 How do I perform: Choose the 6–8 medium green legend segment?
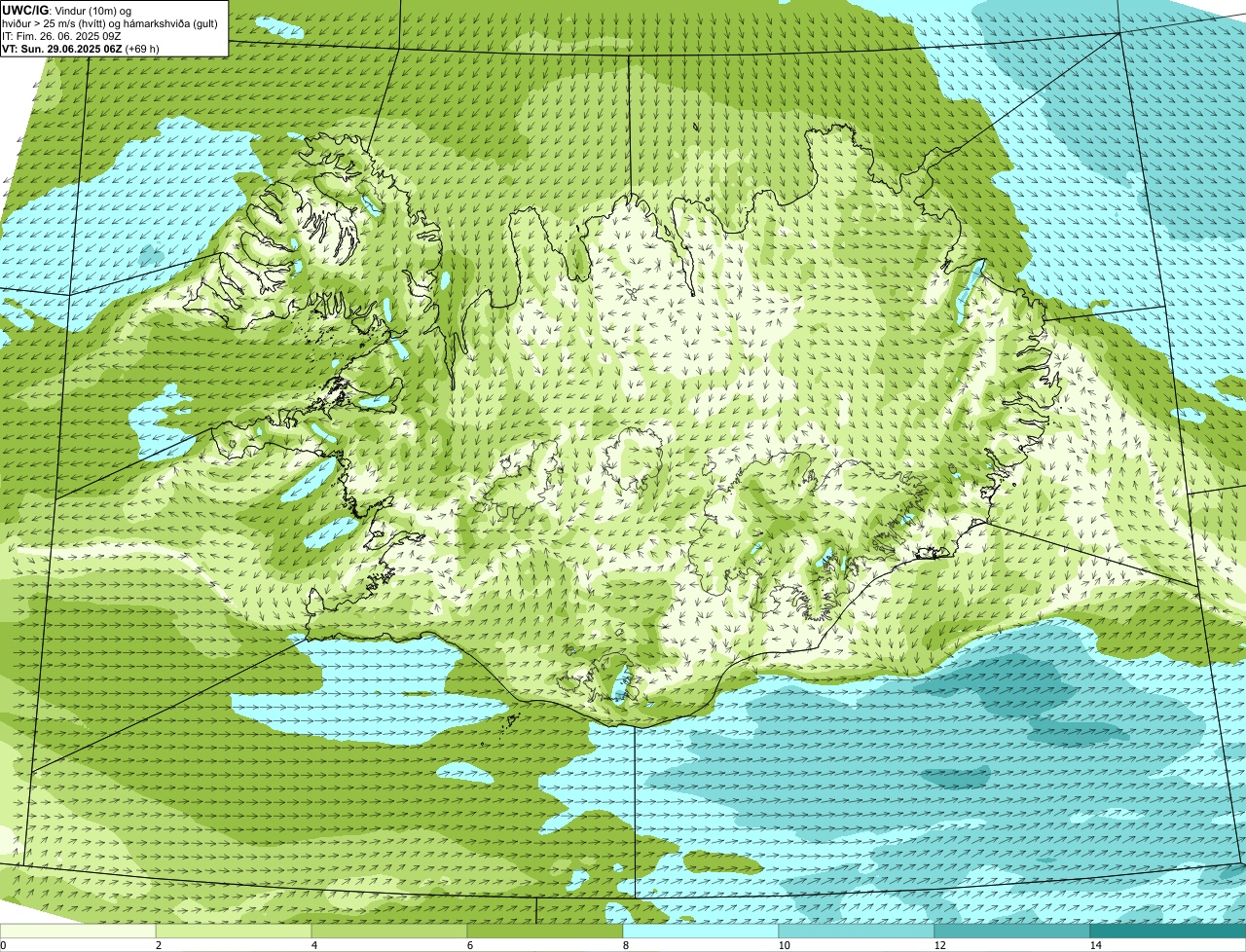tap(545, 931)
